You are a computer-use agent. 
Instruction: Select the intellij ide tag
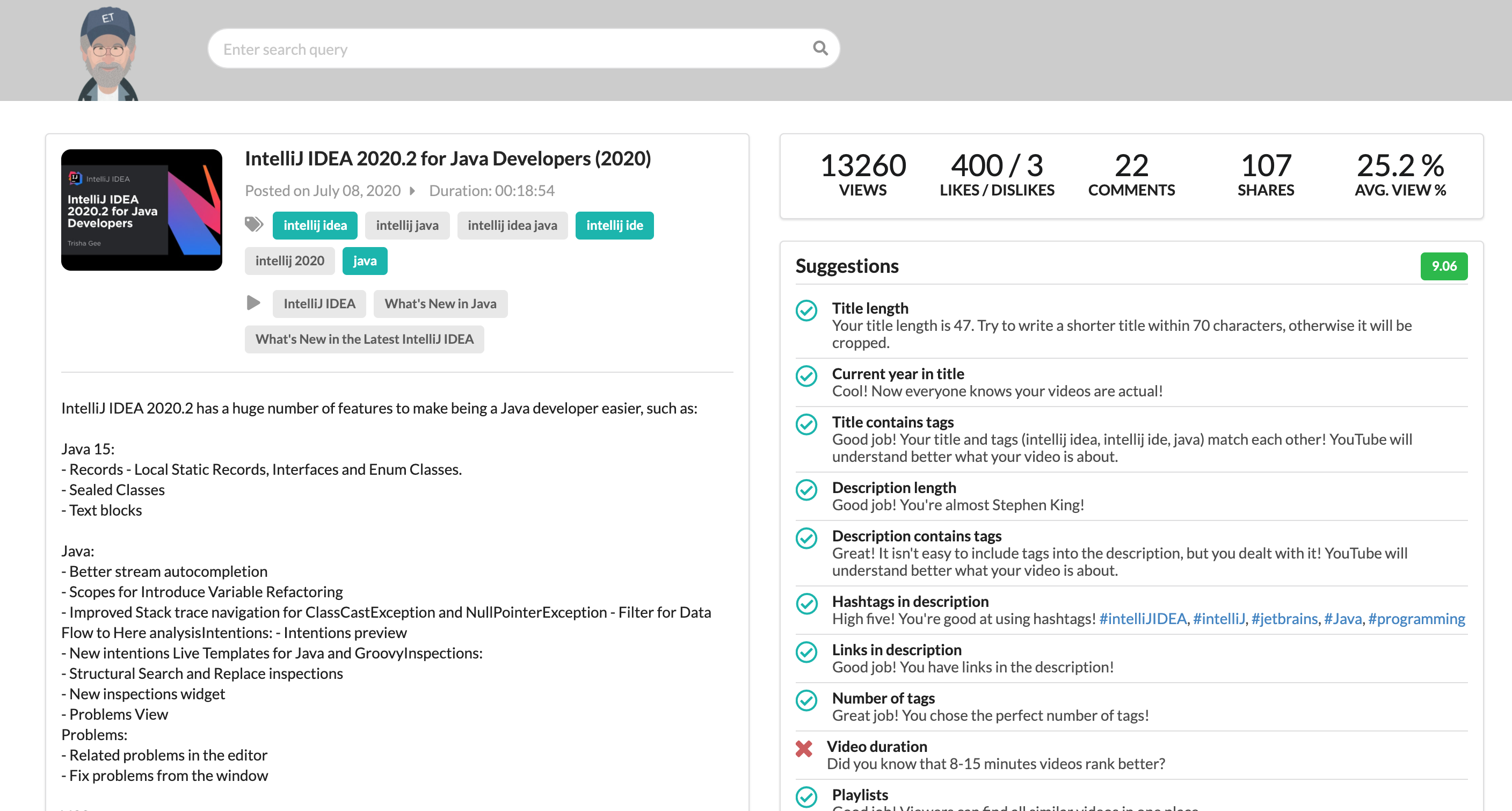click(614, 226)
